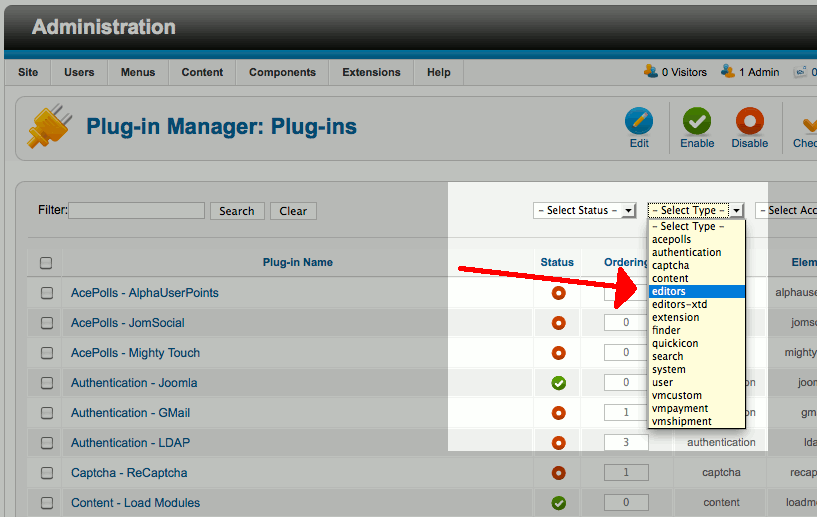
Task: Open the Select Access dropdown
Action: (786, 210)
